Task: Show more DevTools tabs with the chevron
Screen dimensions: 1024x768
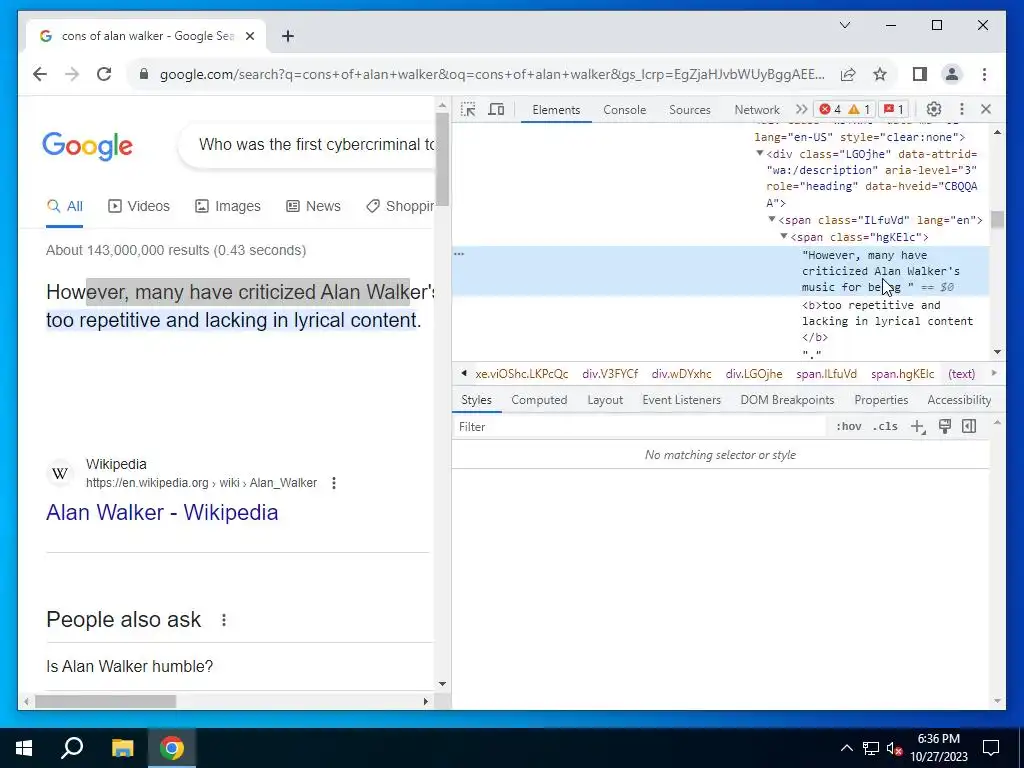Action: click(801, 109)
